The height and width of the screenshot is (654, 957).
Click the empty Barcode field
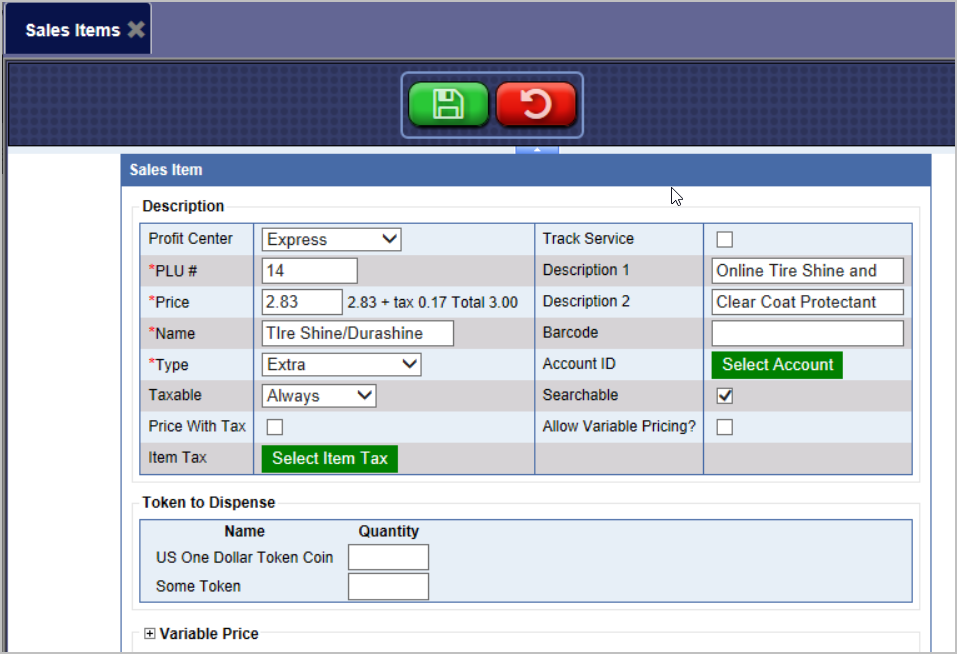tap(806, 333)
